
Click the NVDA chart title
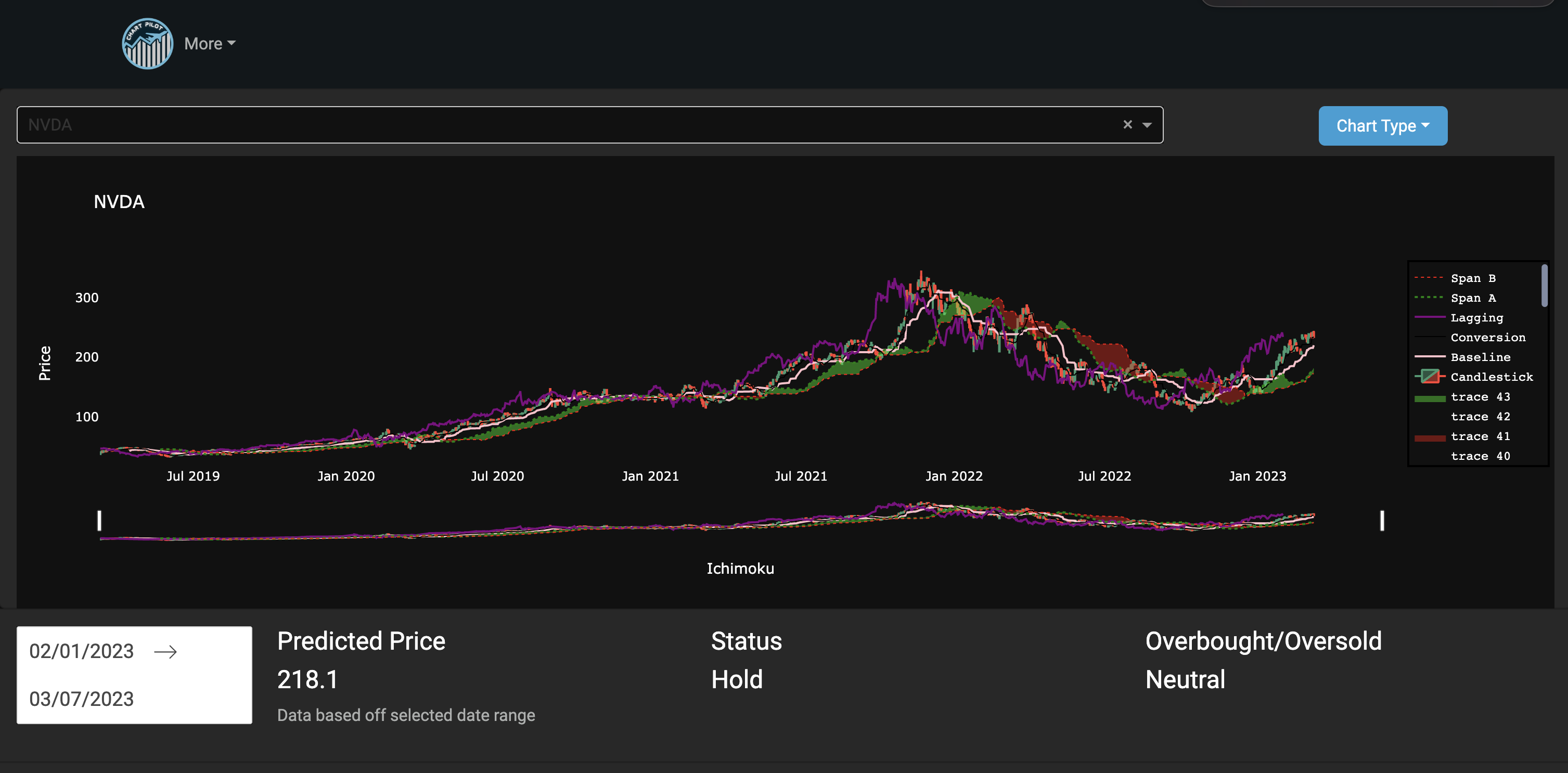pyautogui.click(x=119, y=201)
